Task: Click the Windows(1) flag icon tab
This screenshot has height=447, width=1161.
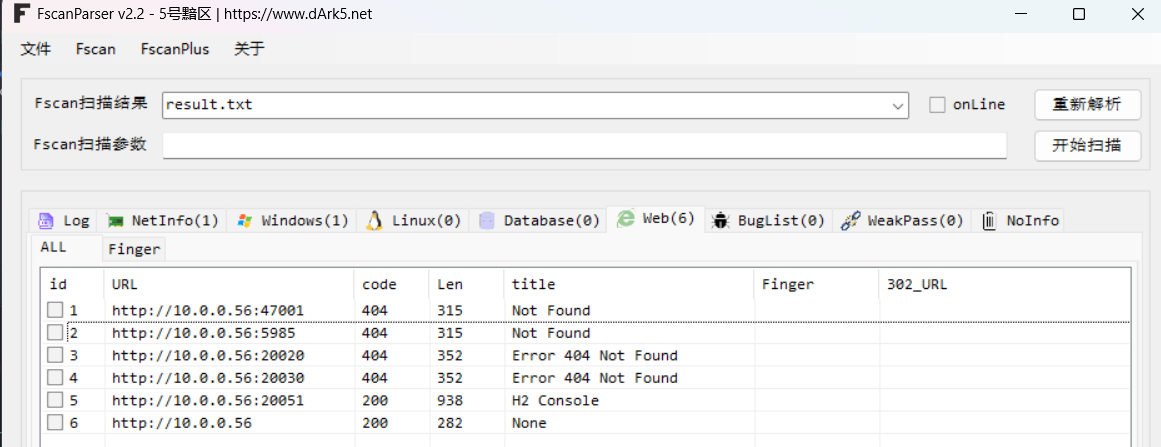Action: [x=245, y=220]
